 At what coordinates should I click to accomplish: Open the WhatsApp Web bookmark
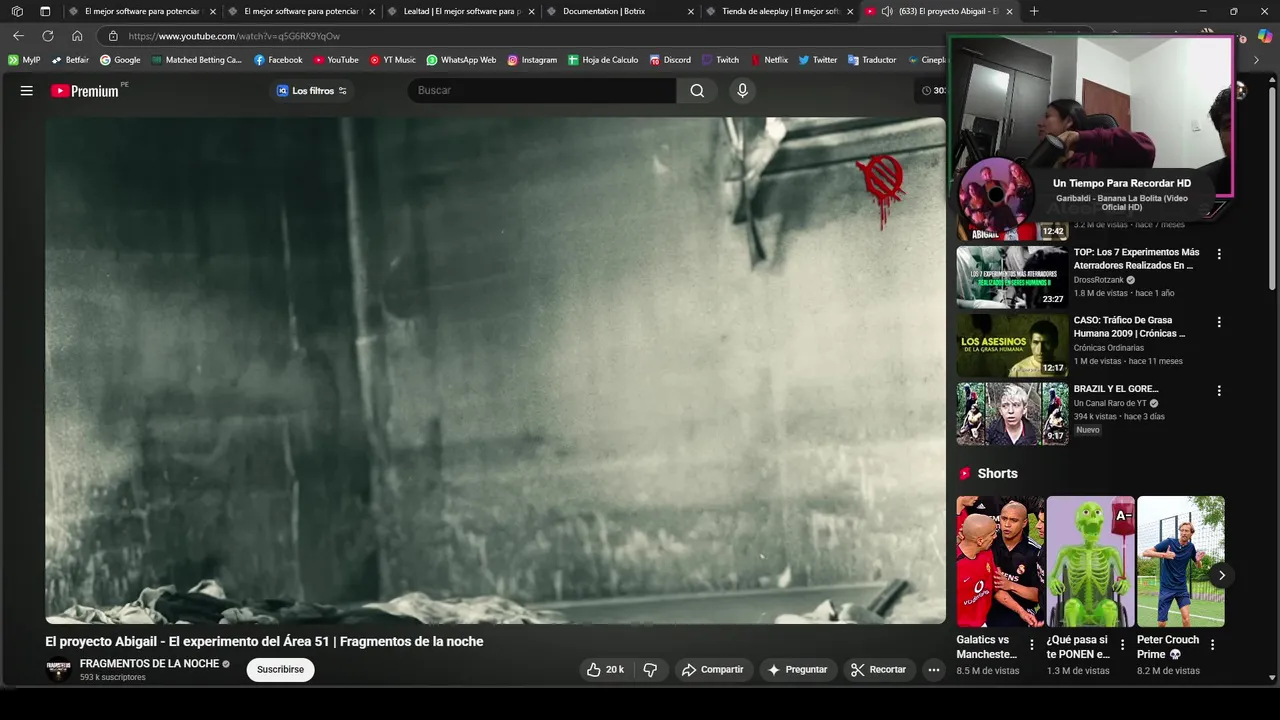point(461,60)
